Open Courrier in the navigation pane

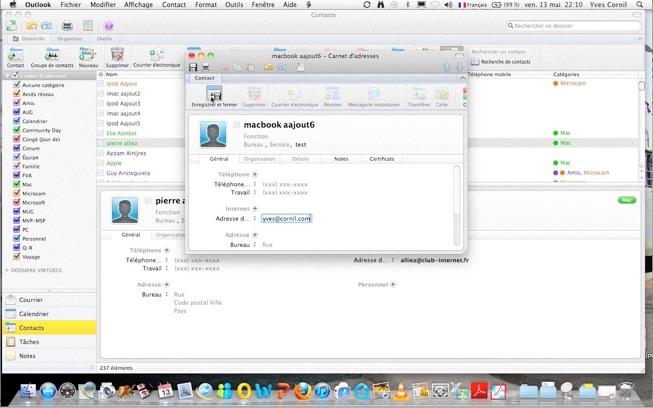(x=49, y=300)
